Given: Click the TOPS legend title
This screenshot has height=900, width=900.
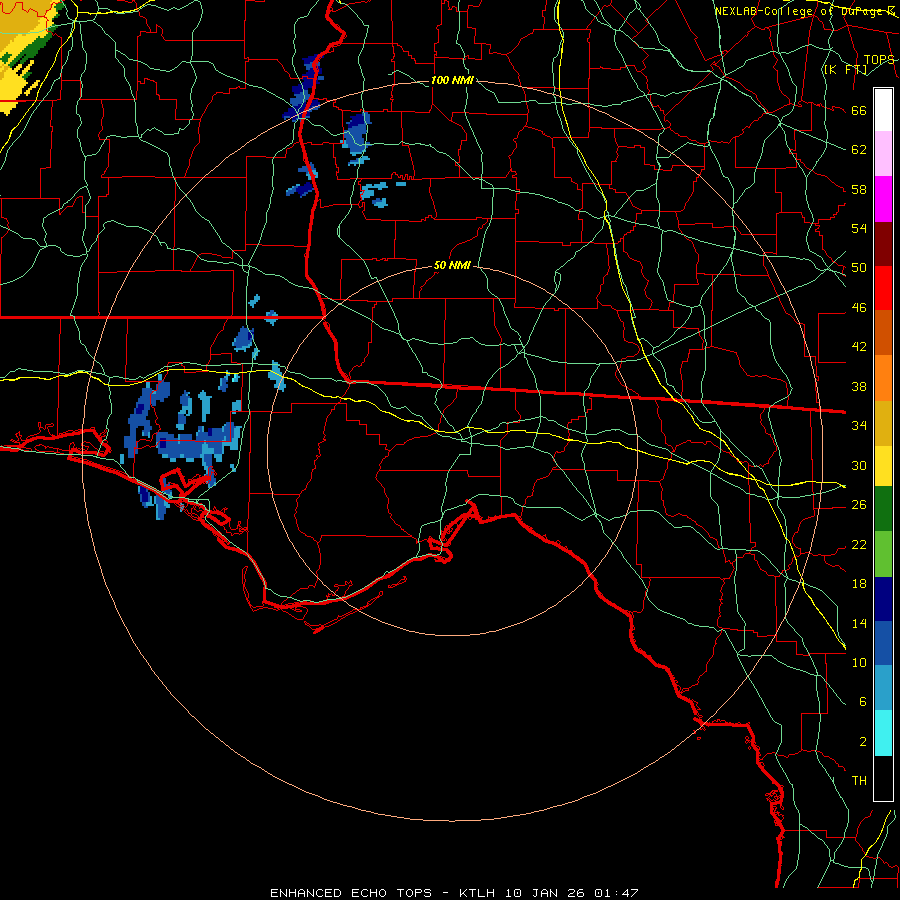Looking at the screenshot, I should pyautogui.click(x=879, y=60).
